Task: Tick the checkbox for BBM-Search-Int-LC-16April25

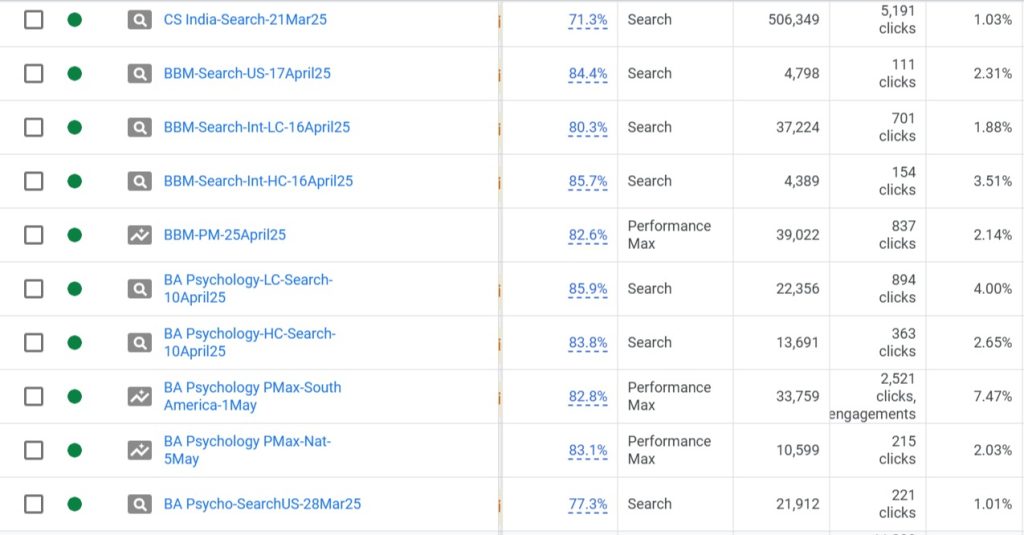Action: click(x=33, y=127)
